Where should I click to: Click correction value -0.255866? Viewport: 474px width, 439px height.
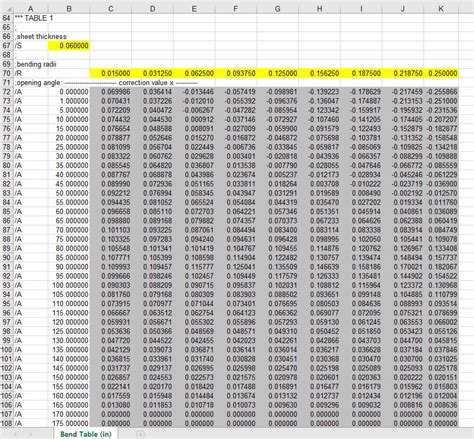tap(441, 92)
